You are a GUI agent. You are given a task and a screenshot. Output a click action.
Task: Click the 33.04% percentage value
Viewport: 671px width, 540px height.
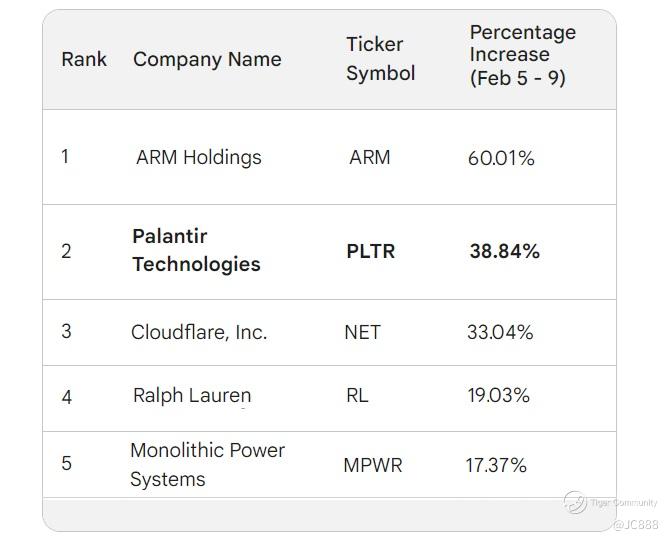click(500, 332)
